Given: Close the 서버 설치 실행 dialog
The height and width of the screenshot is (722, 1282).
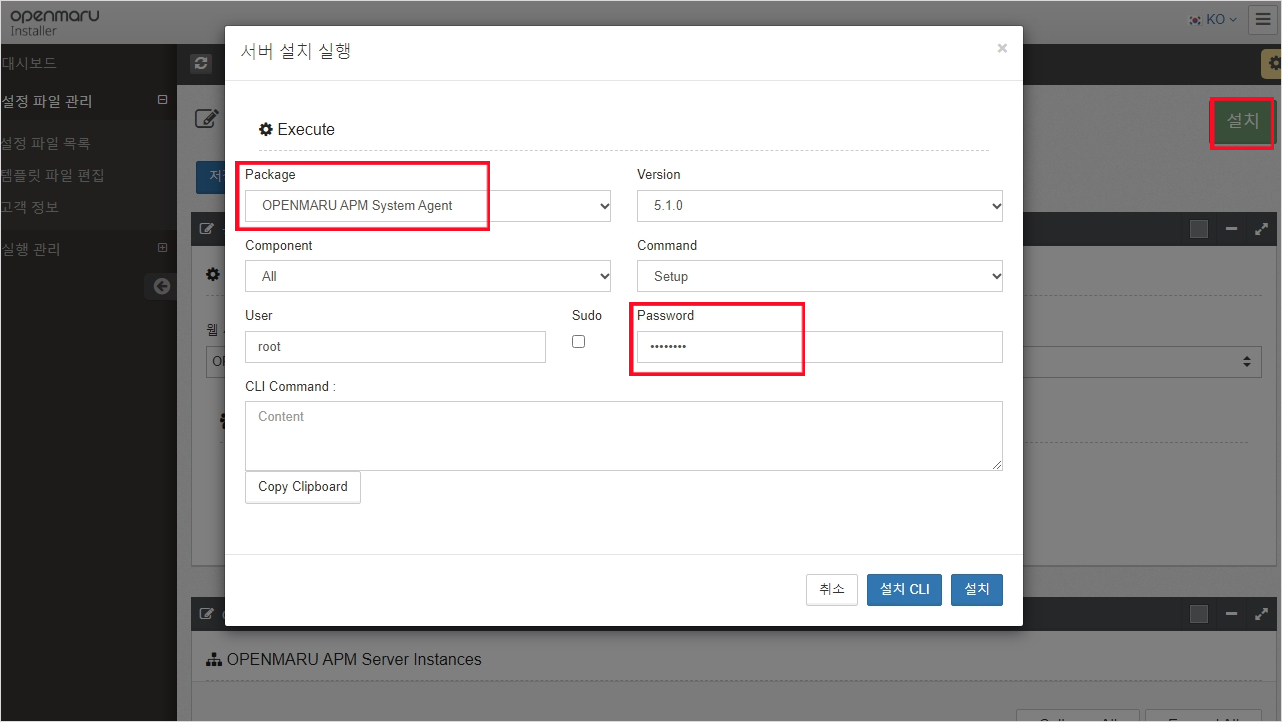Looking at the screenshot, I should [x=1002, y=48].
